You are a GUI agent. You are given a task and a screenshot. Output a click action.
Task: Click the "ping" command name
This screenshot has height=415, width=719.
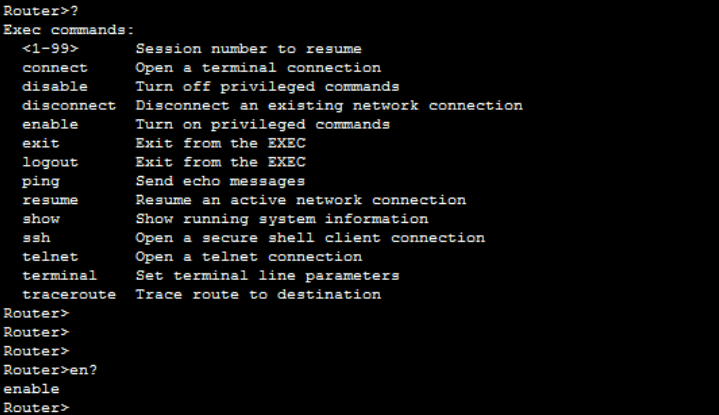point(41,181)
